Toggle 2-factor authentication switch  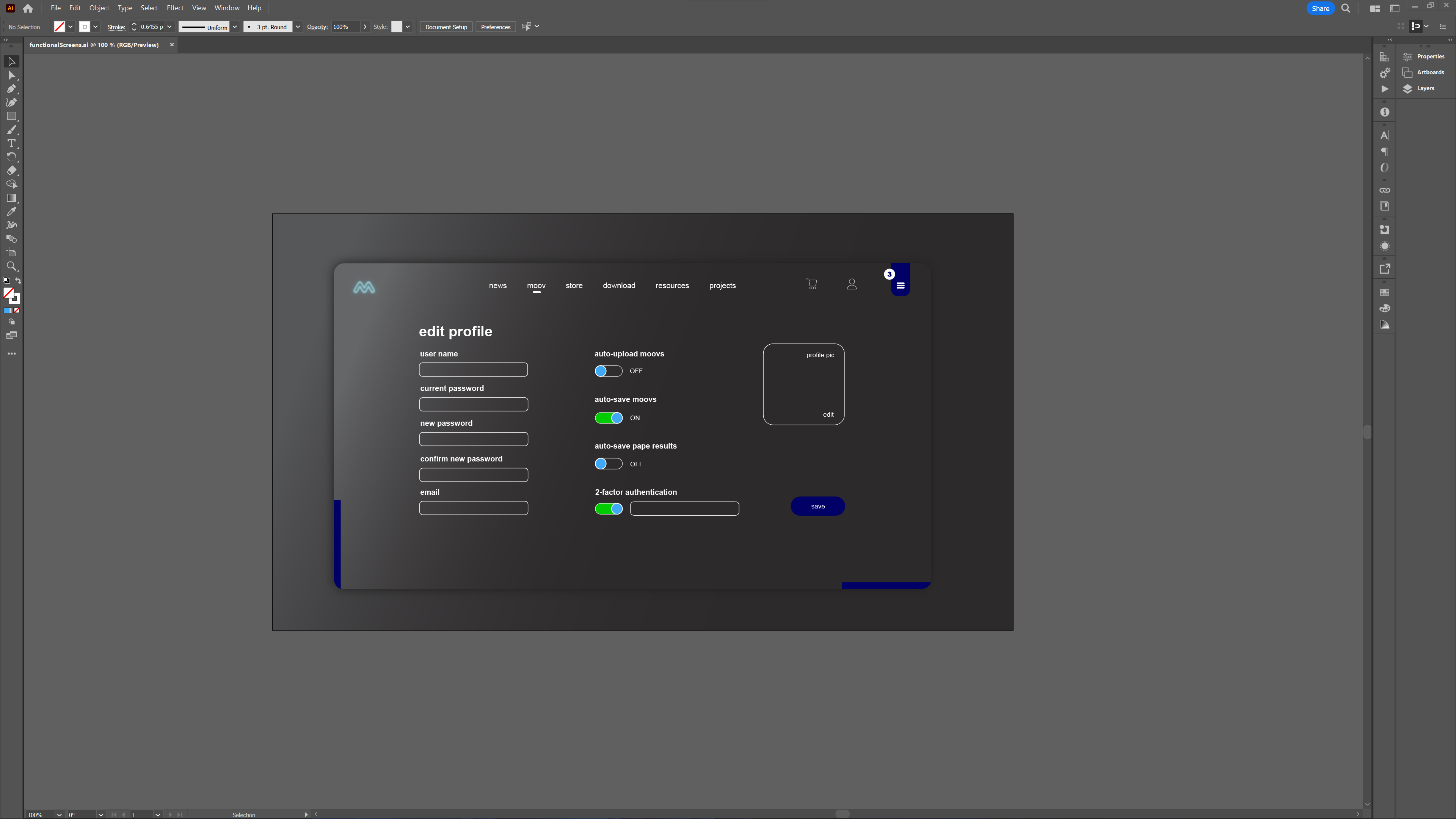click(x=608, y=509)
